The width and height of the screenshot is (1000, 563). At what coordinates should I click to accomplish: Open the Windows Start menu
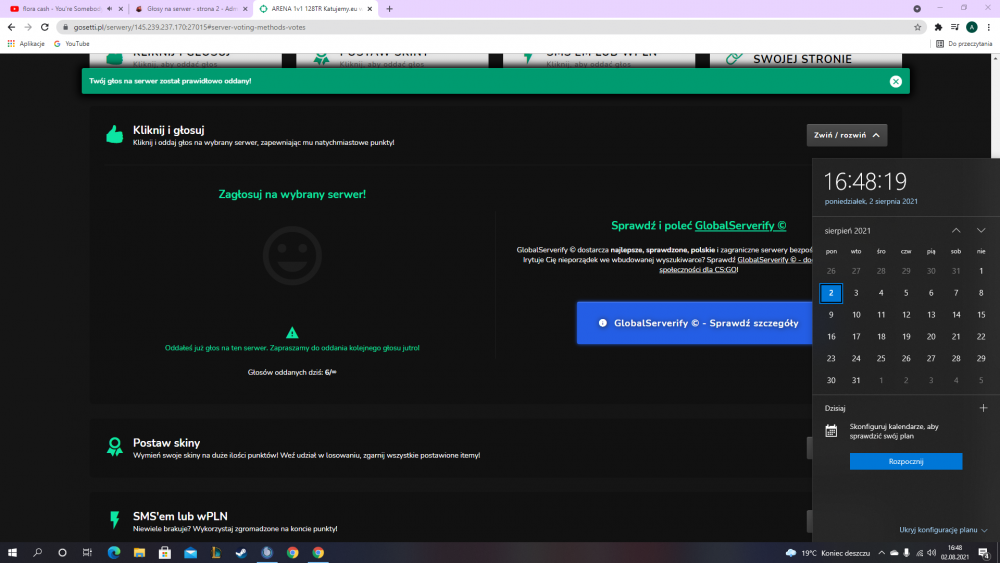(x=12, y=553)
